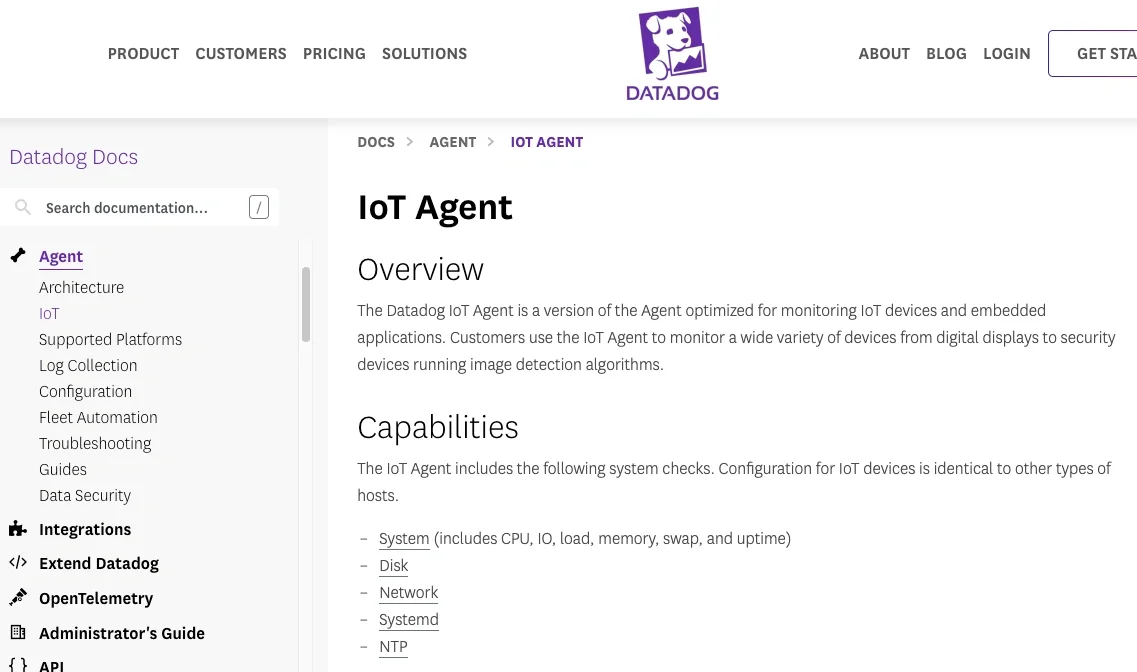
Task: Click the Extend Datadog code brackets icon
Action: tap(17, 562)
